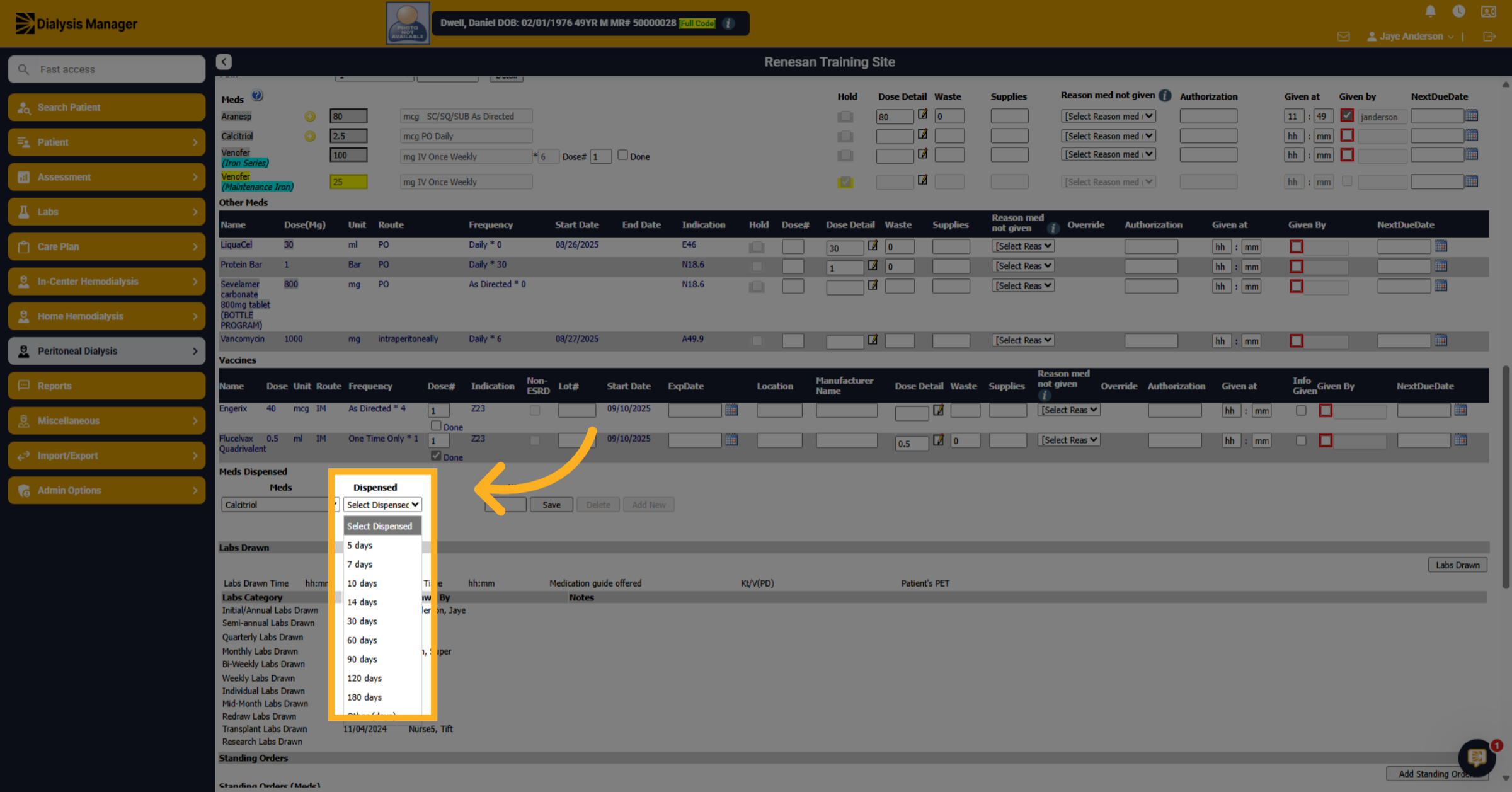Click the yellow icon next to Calcitriol
Image resolution: width=1512 pixels, height=792 pixels.
310,136
